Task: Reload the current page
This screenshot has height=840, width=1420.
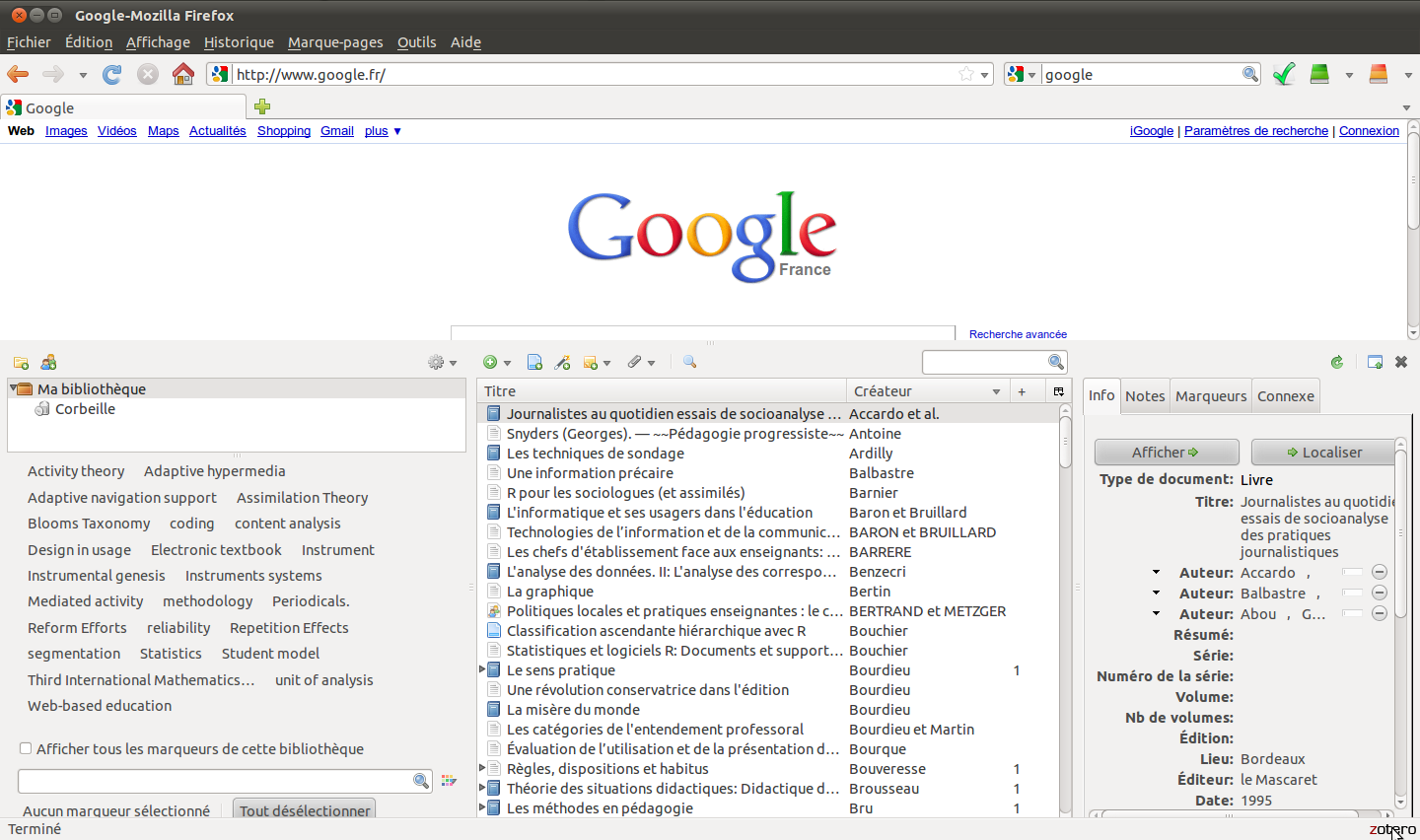Action: coord(112,74)
